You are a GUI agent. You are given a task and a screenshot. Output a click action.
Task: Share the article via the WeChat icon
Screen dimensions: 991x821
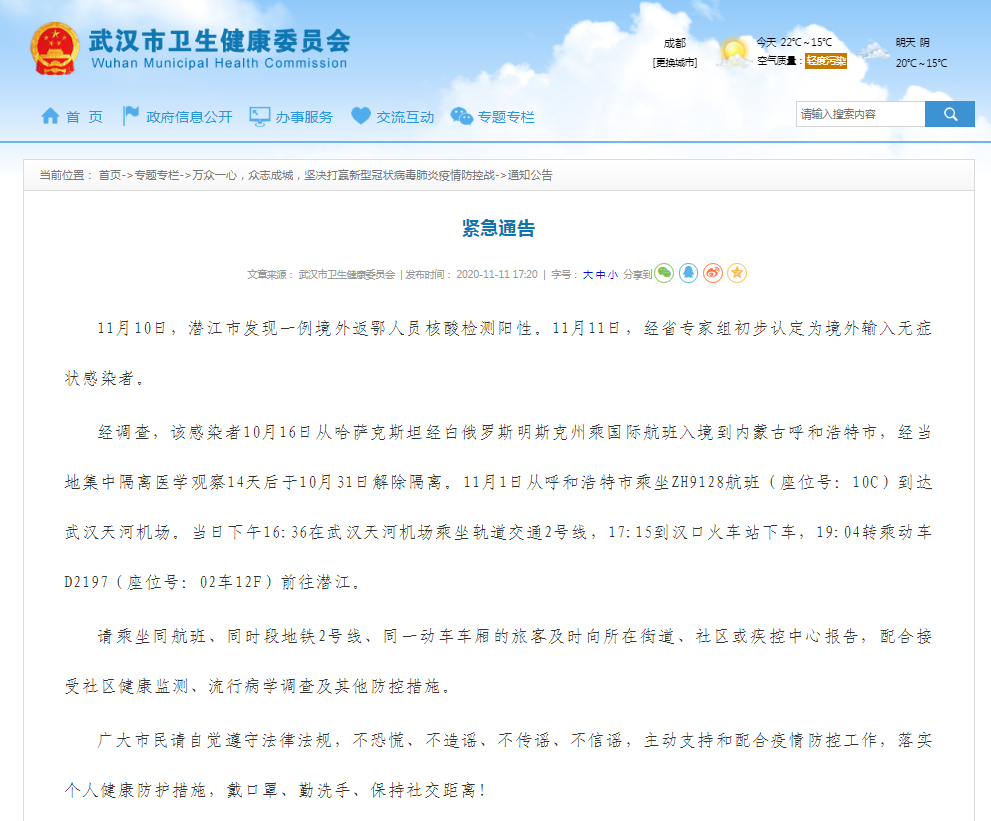[663, 273]
